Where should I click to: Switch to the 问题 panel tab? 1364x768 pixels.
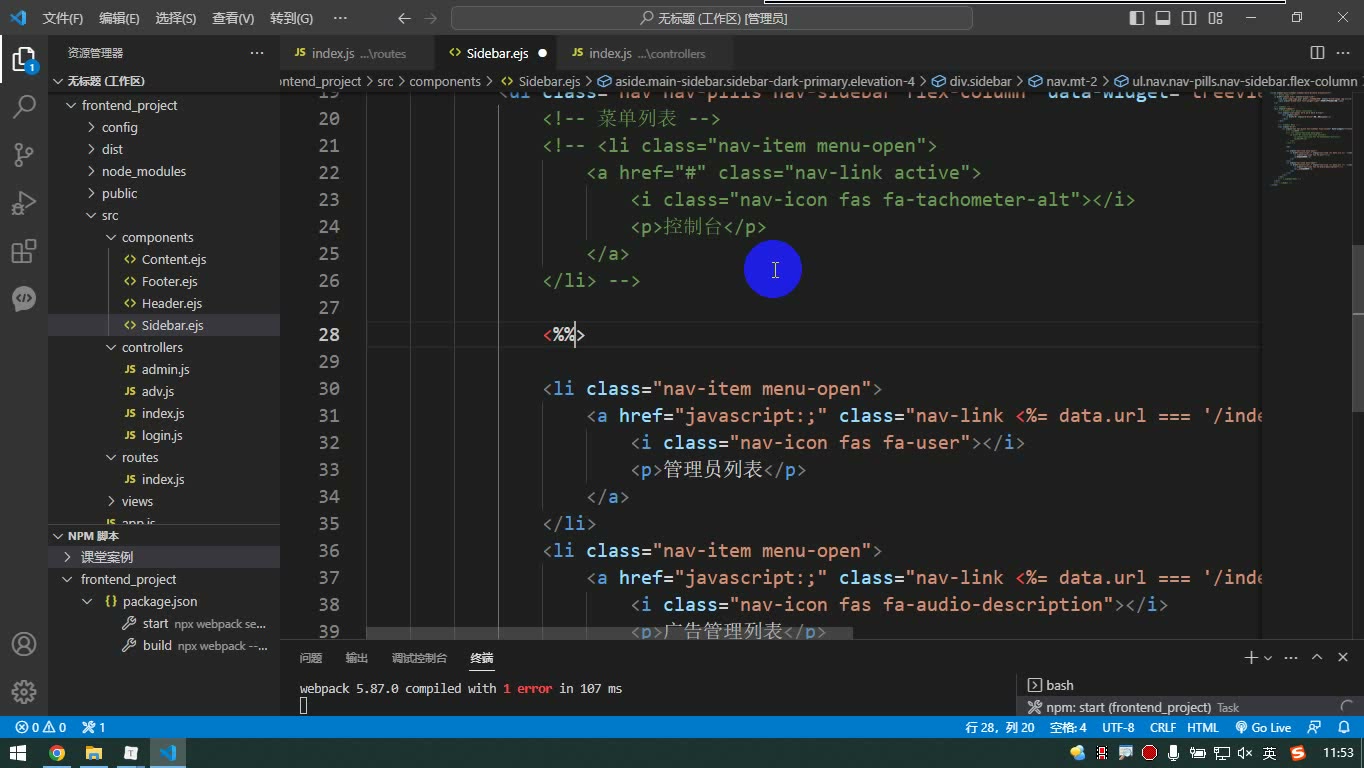tap(311, 658)
